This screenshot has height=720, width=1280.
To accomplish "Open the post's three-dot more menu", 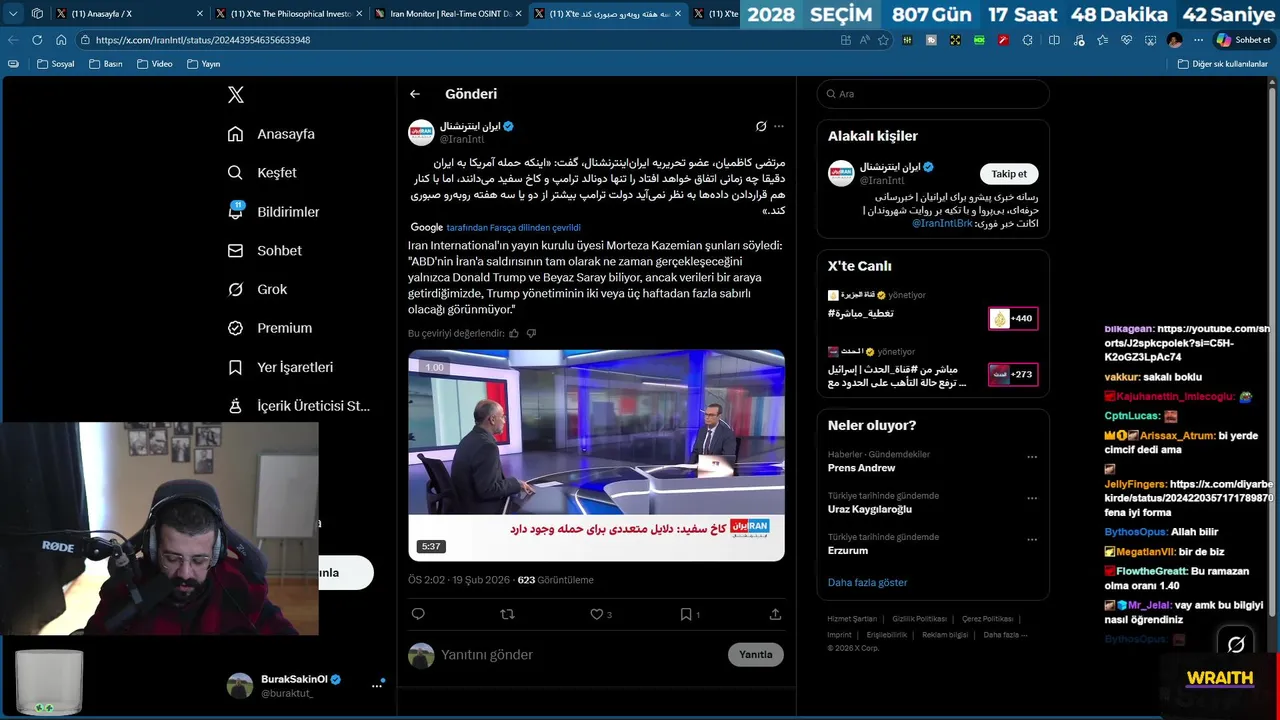I will tap(779, 126).
